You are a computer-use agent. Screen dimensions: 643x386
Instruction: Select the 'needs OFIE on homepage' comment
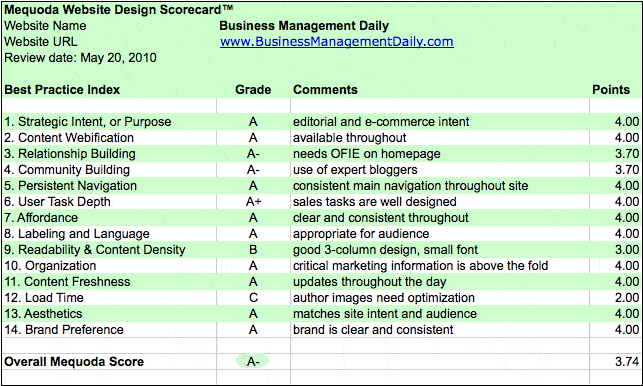coord(367,154)
